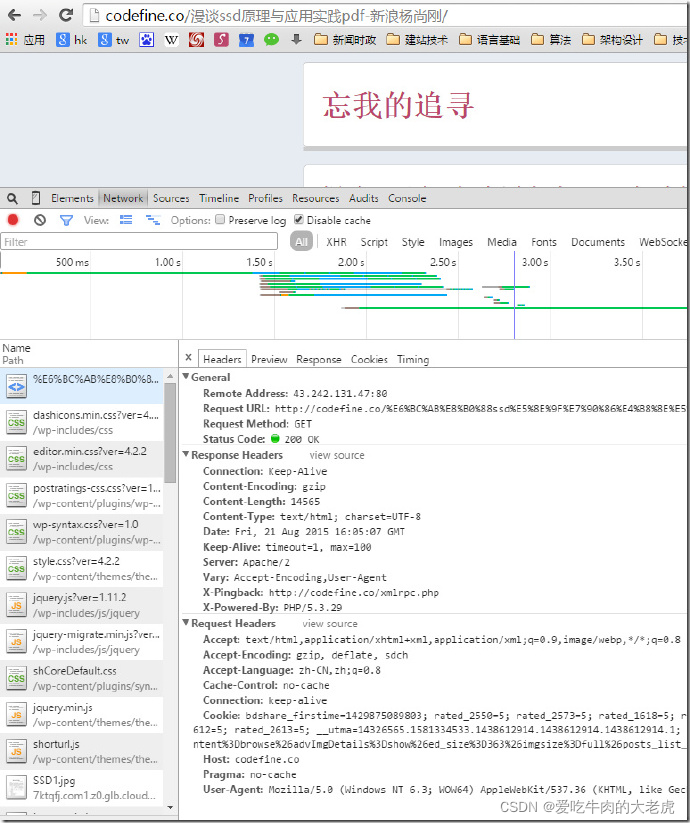Screen dimensions: 690x823
Task: Click the request list scrollbar thumb
Action: 170,432
